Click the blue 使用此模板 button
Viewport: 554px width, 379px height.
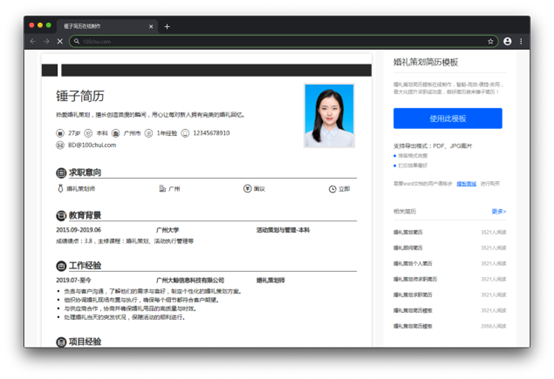coord(448,118)
